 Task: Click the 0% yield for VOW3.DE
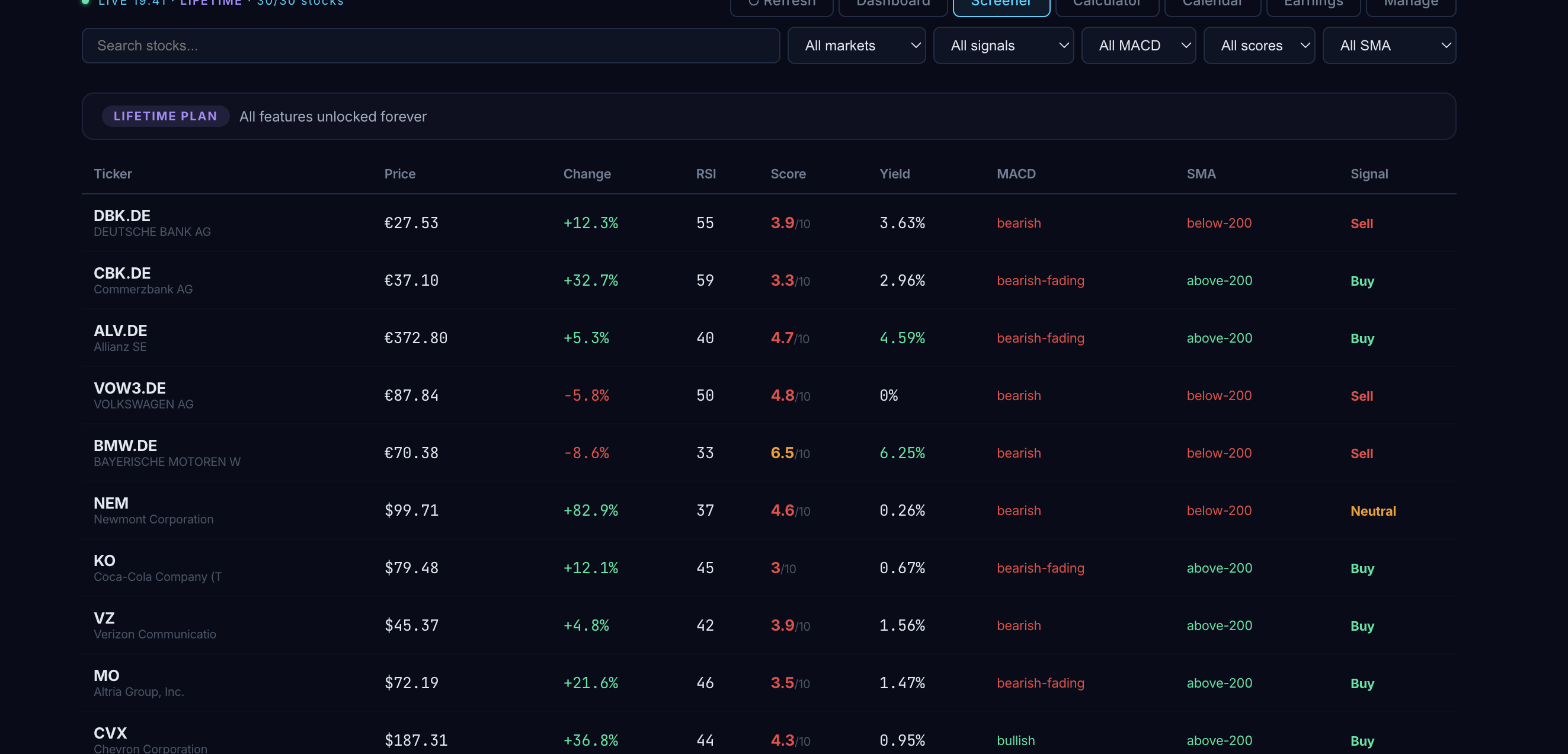pyautogui.click(x=888, y=396)
